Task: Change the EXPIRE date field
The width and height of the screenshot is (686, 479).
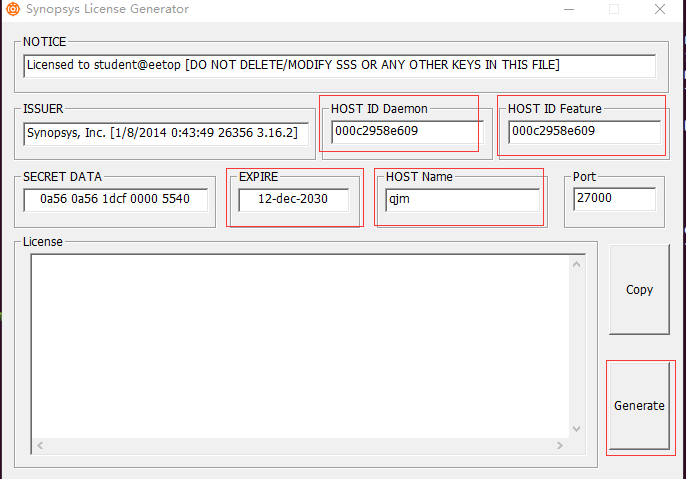Action: click(x=294, y=199)
